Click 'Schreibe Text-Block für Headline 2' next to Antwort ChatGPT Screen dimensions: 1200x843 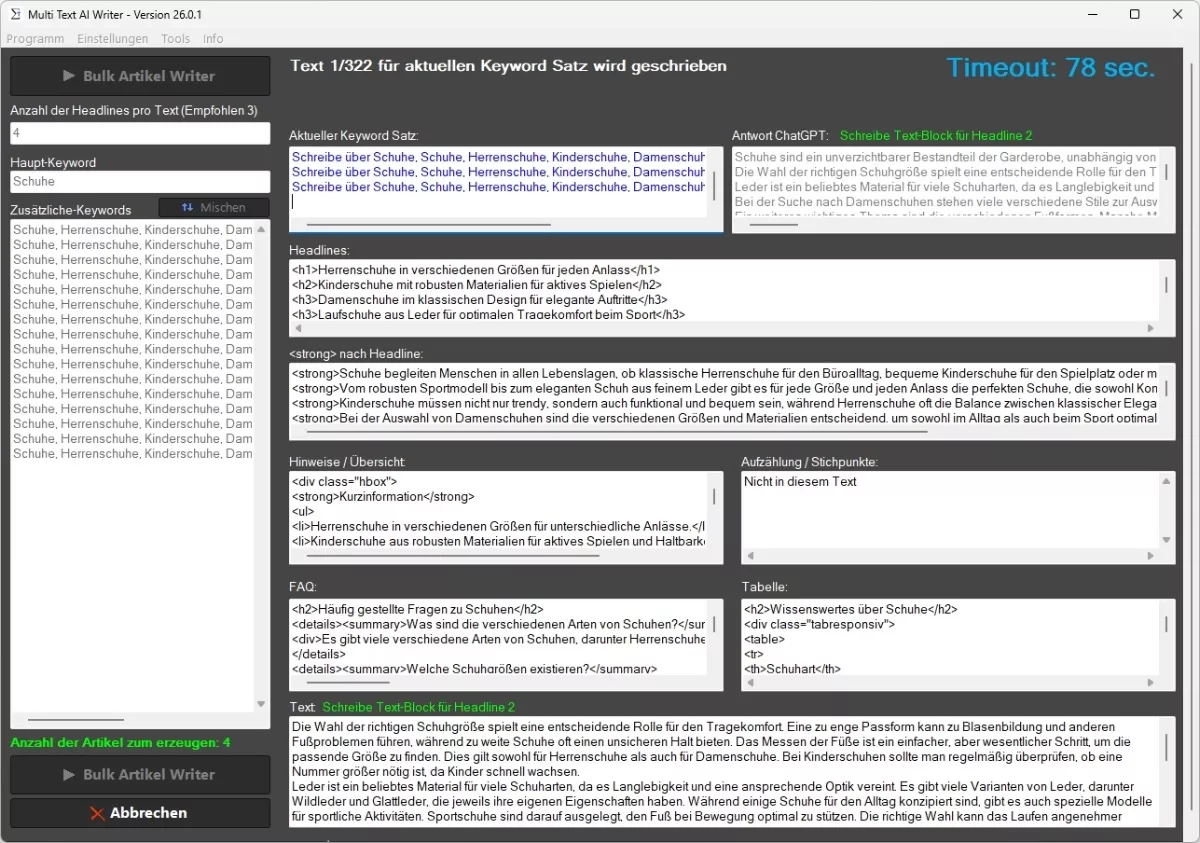(x=935, y=136)
